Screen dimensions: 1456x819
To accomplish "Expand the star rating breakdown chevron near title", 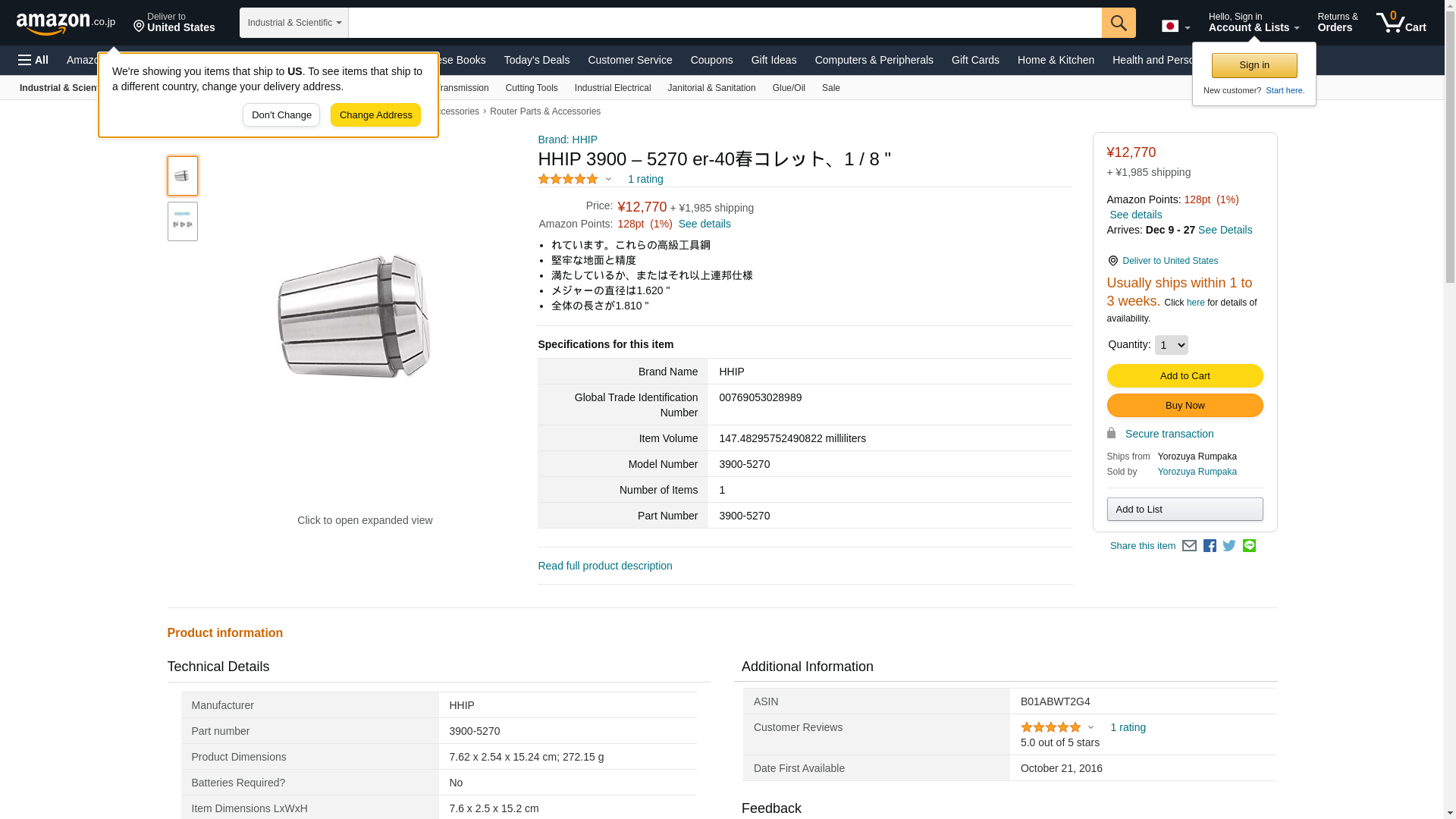I will point(608,180).
